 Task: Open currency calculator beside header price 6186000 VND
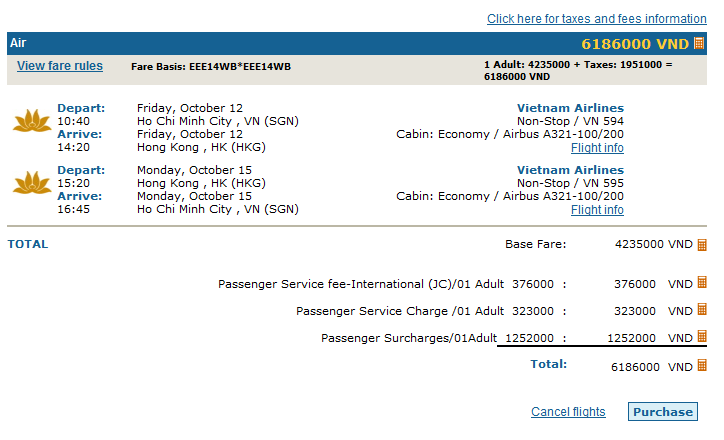tap(699, 43)
